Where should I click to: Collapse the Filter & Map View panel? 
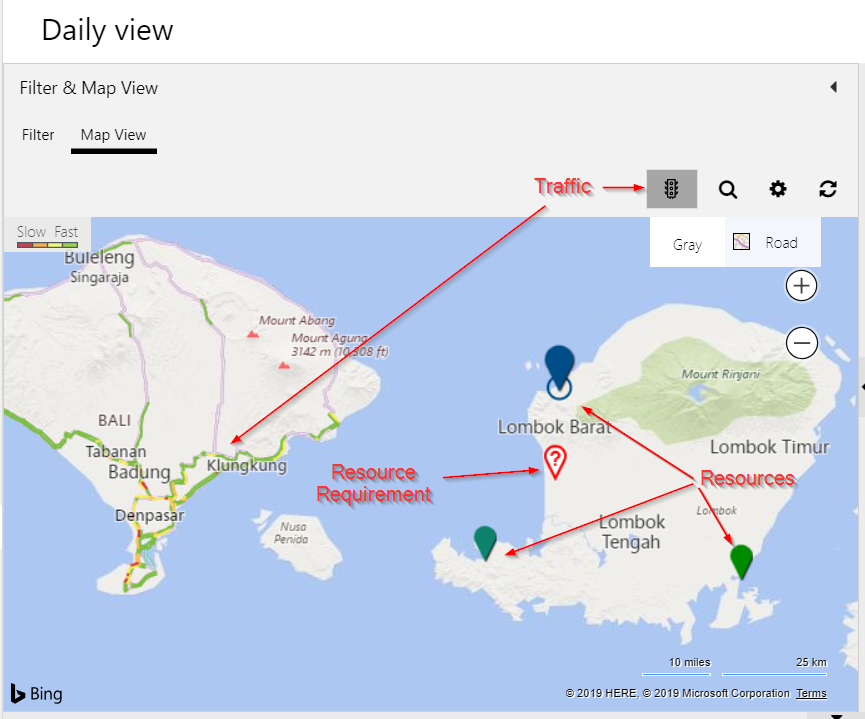[834, 87]
